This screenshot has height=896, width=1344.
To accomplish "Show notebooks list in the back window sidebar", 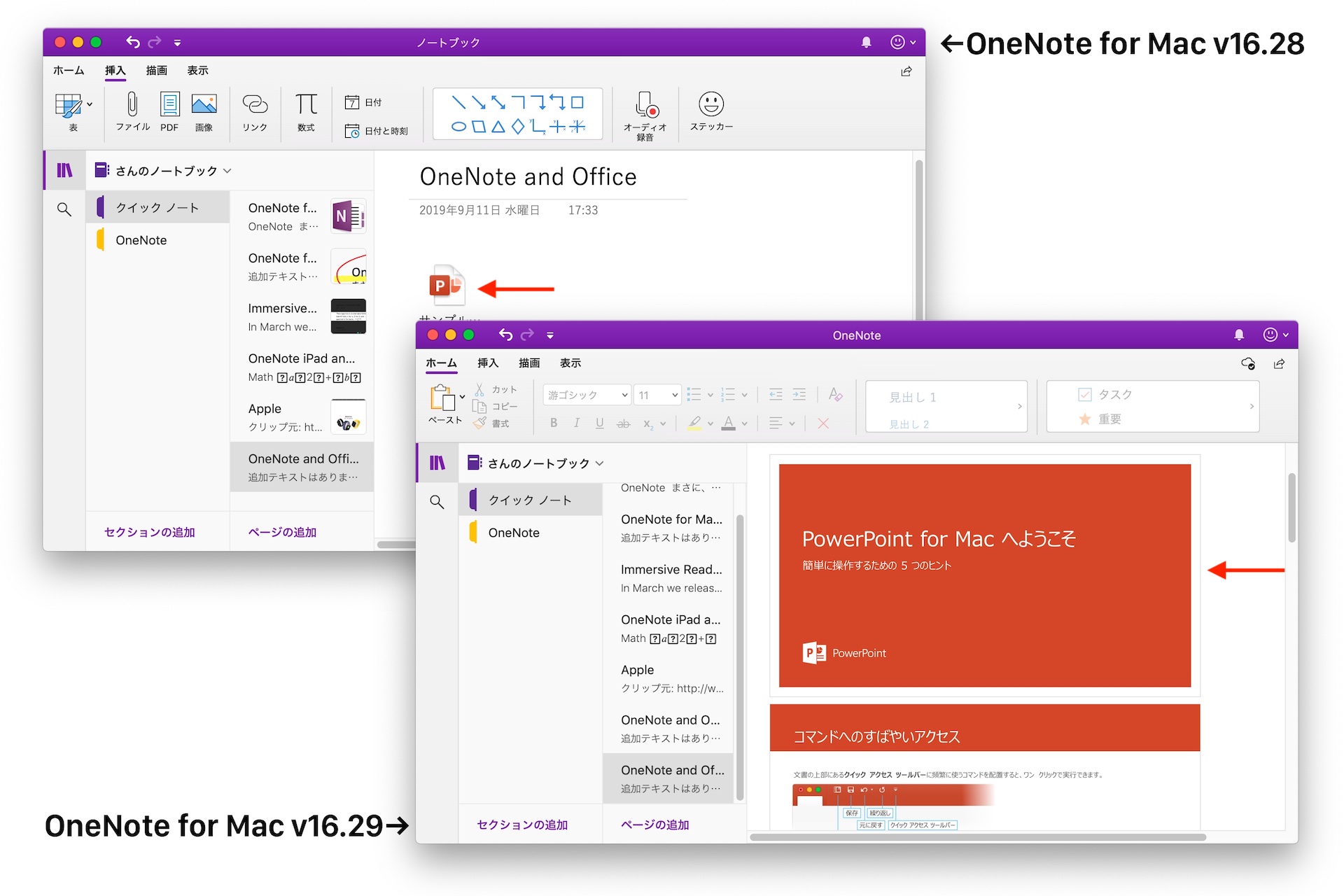I will (64, 170).
